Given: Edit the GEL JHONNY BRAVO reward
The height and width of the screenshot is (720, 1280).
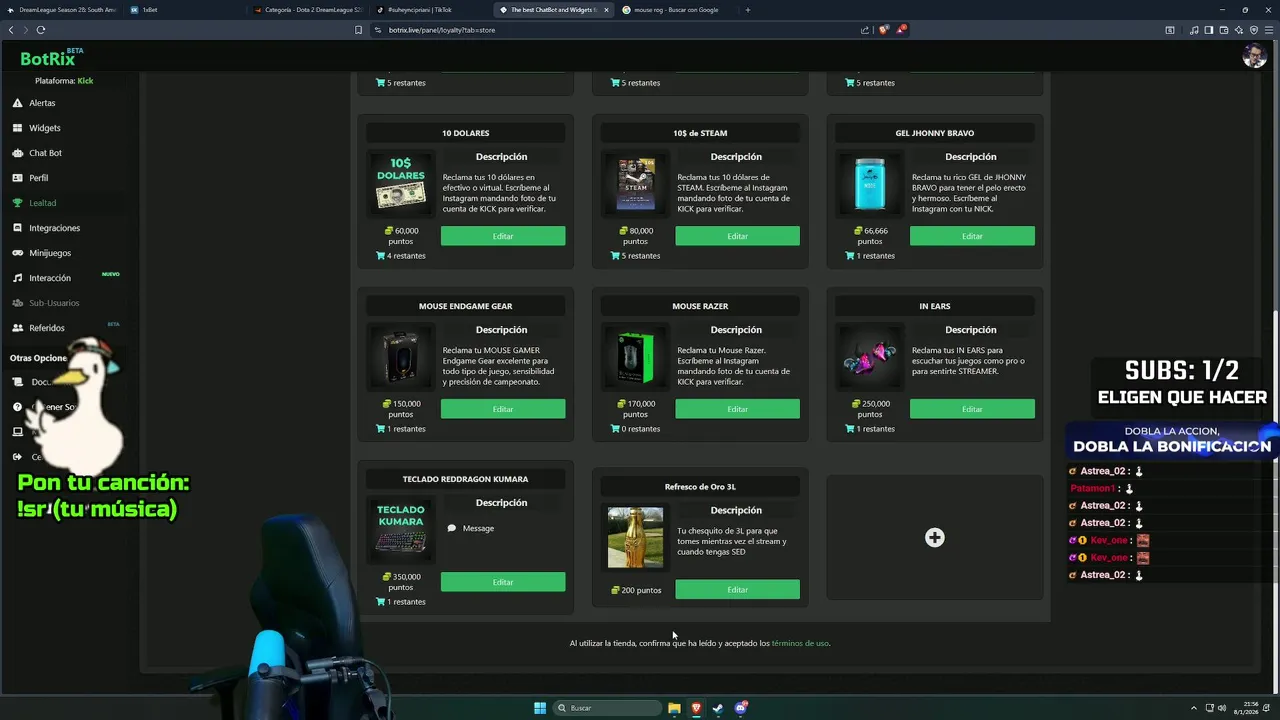Looking at the screenshot, I should (972, 236).
